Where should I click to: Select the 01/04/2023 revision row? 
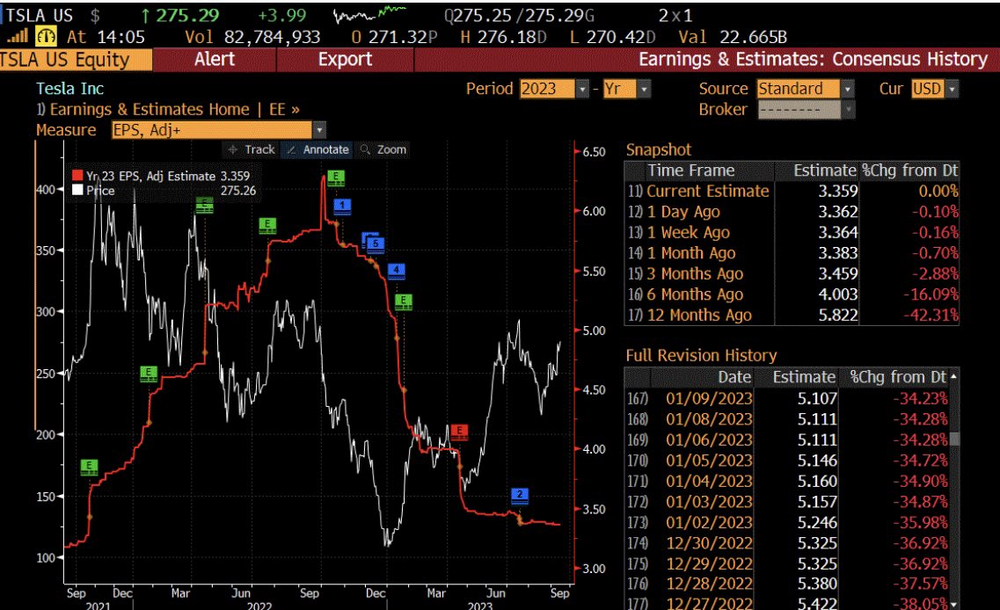point(787,481)
